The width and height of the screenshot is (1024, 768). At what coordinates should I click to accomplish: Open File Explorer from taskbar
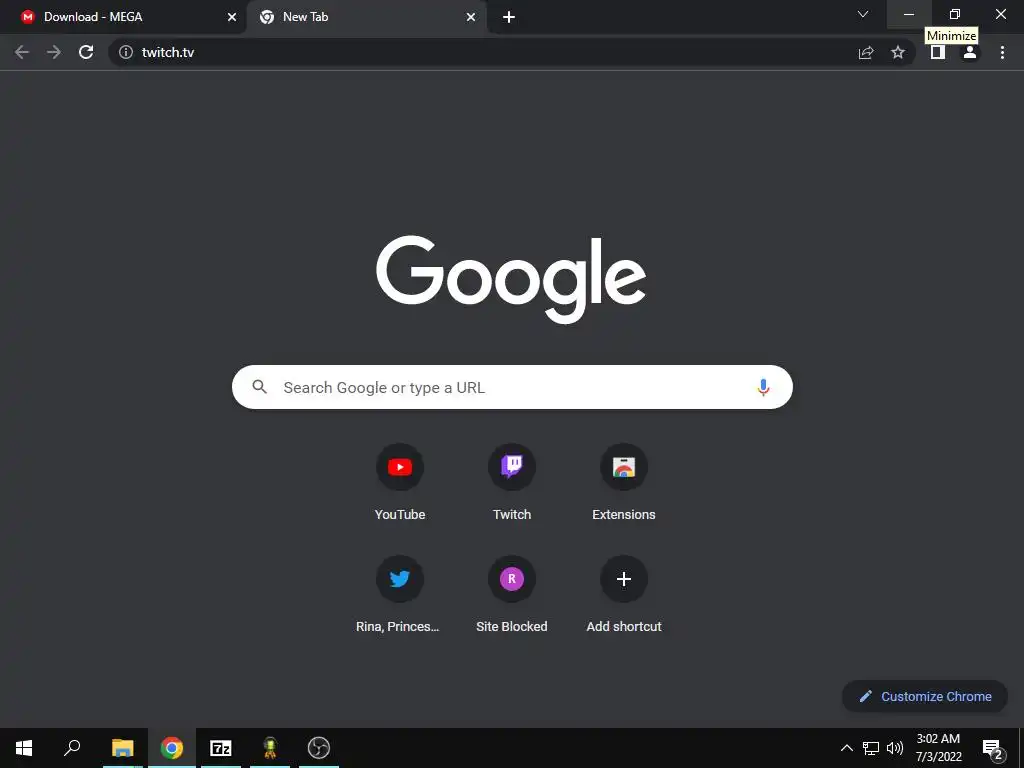(x=122, y=748)
